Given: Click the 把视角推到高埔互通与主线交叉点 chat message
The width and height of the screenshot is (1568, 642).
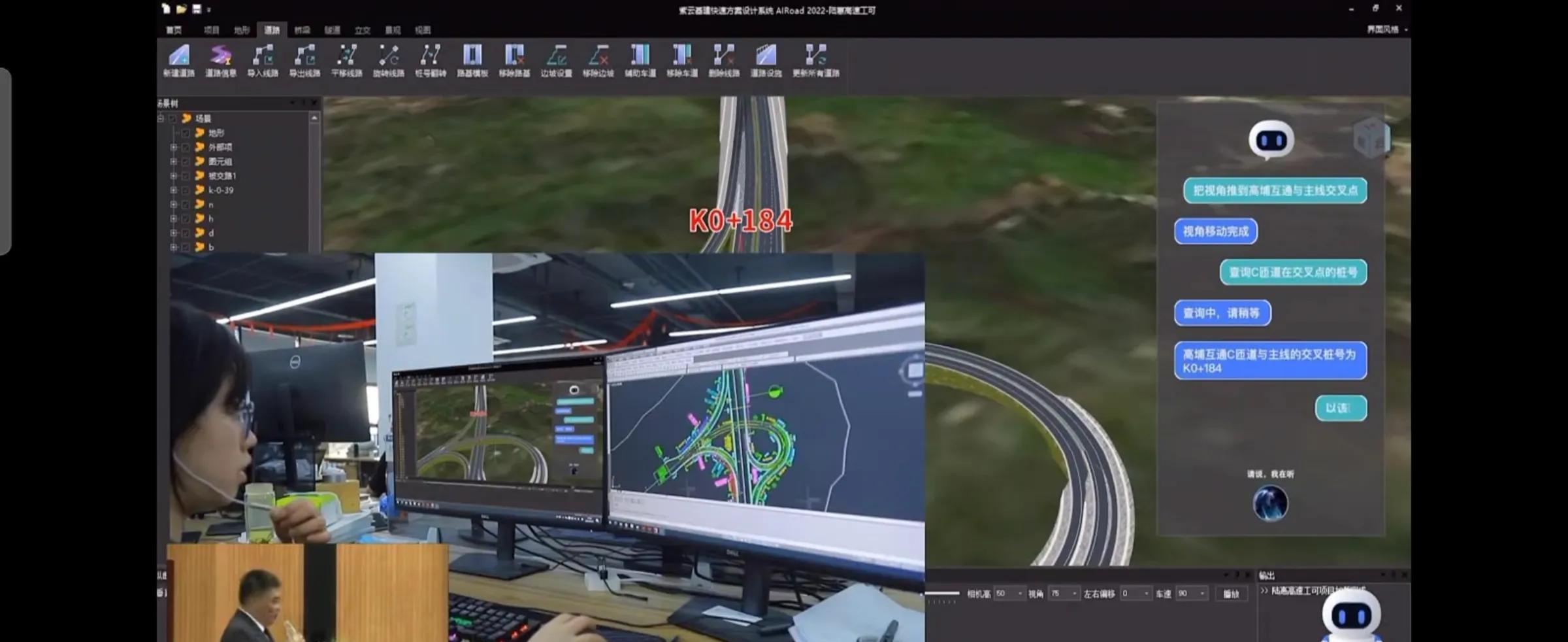Looking at the screenshot, I should coord(1275,190).
